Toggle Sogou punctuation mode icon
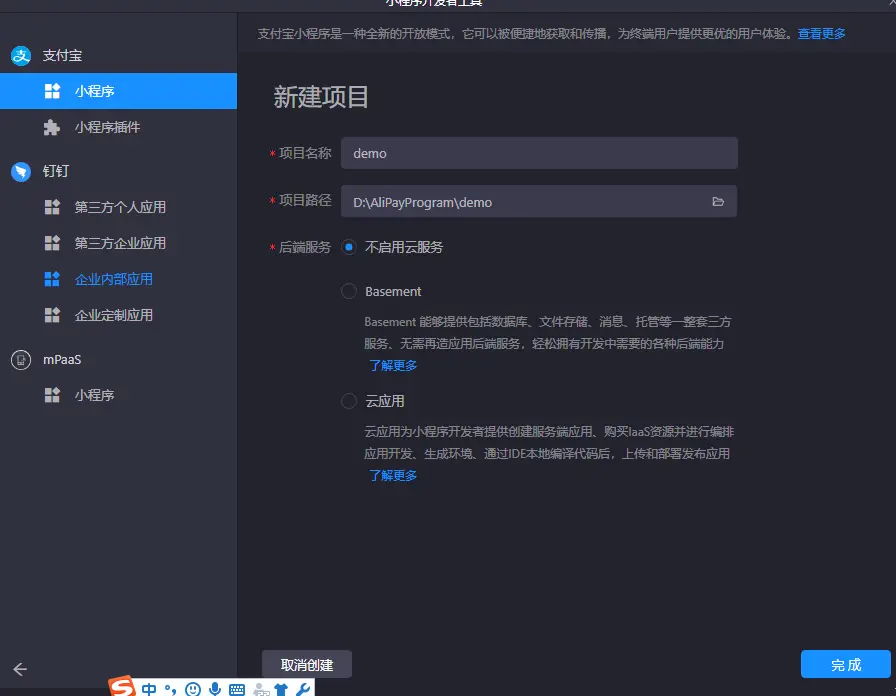The height and width of the screenshot is (696, 896). point(170,689)
